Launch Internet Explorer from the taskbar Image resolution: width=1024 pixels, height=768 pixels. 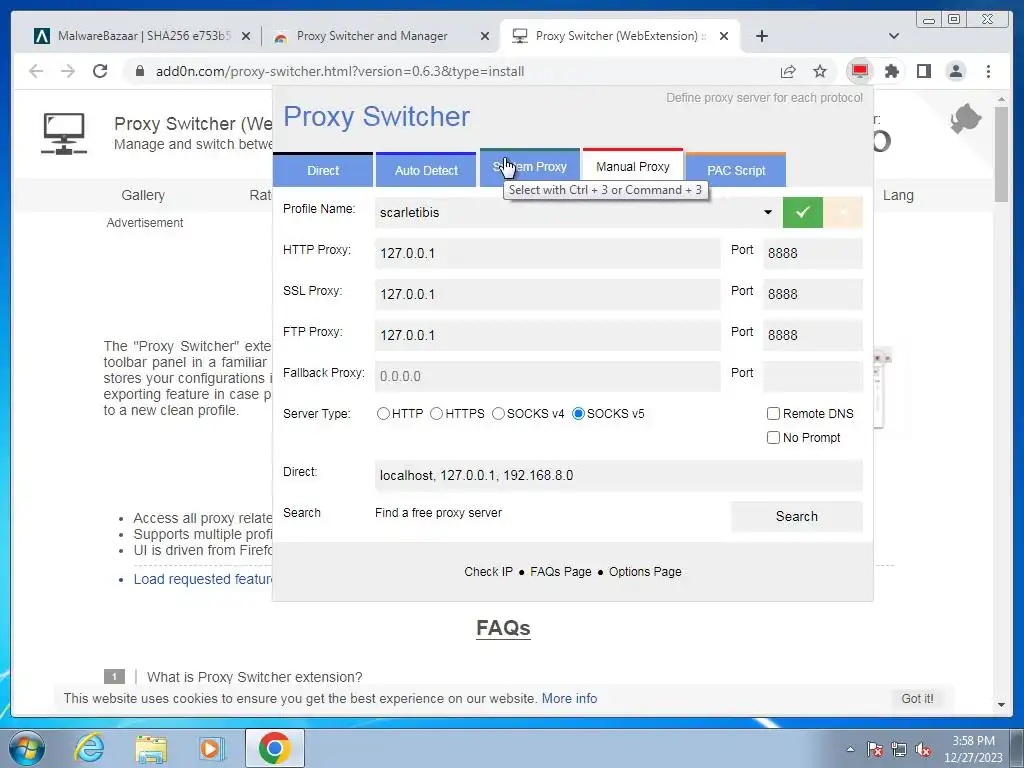[x=89, y=748]
